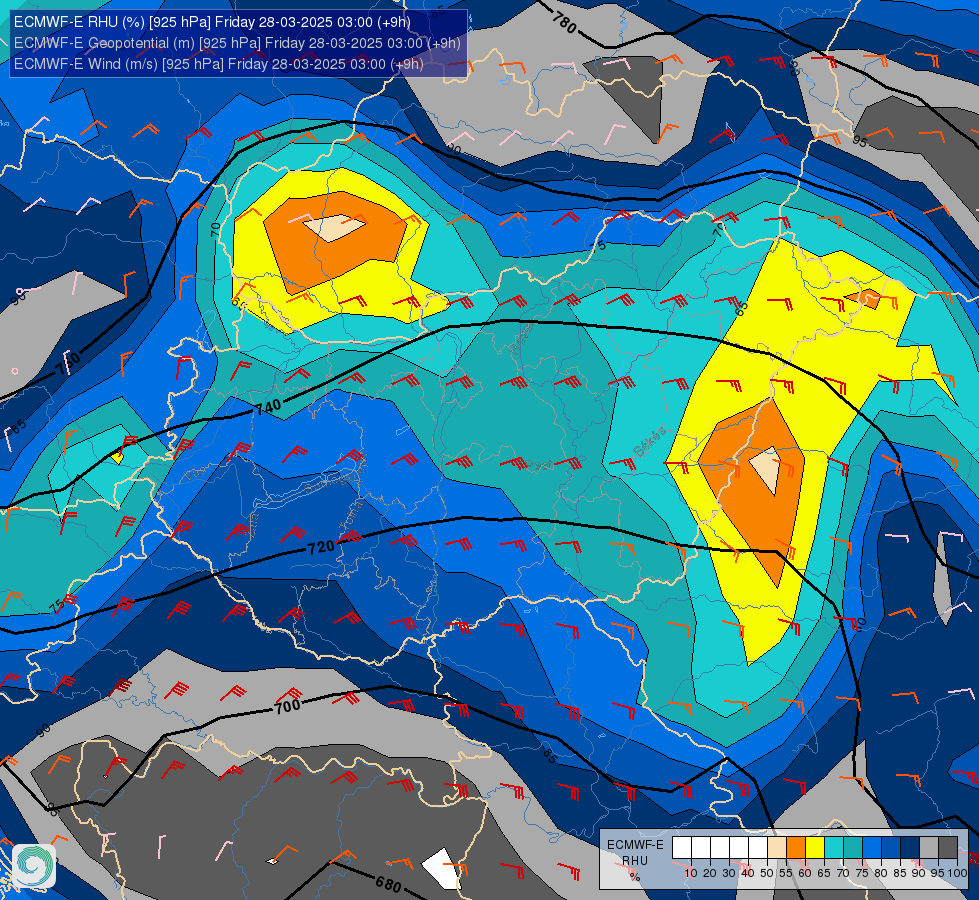Click the 780 geopotential contour label

point(564,22)
